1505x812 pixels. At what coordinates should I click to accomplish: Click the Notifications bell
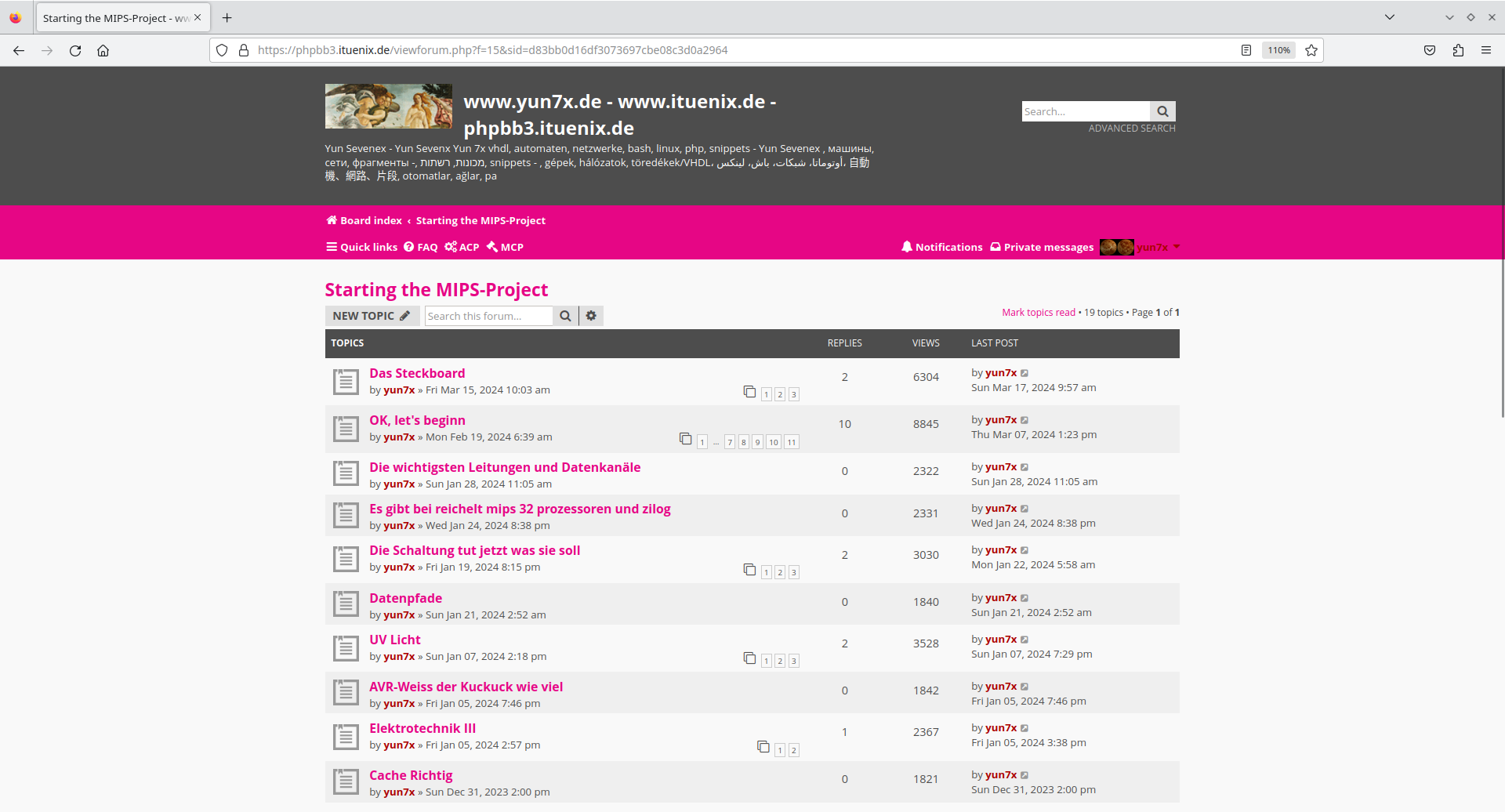(941, 247)
